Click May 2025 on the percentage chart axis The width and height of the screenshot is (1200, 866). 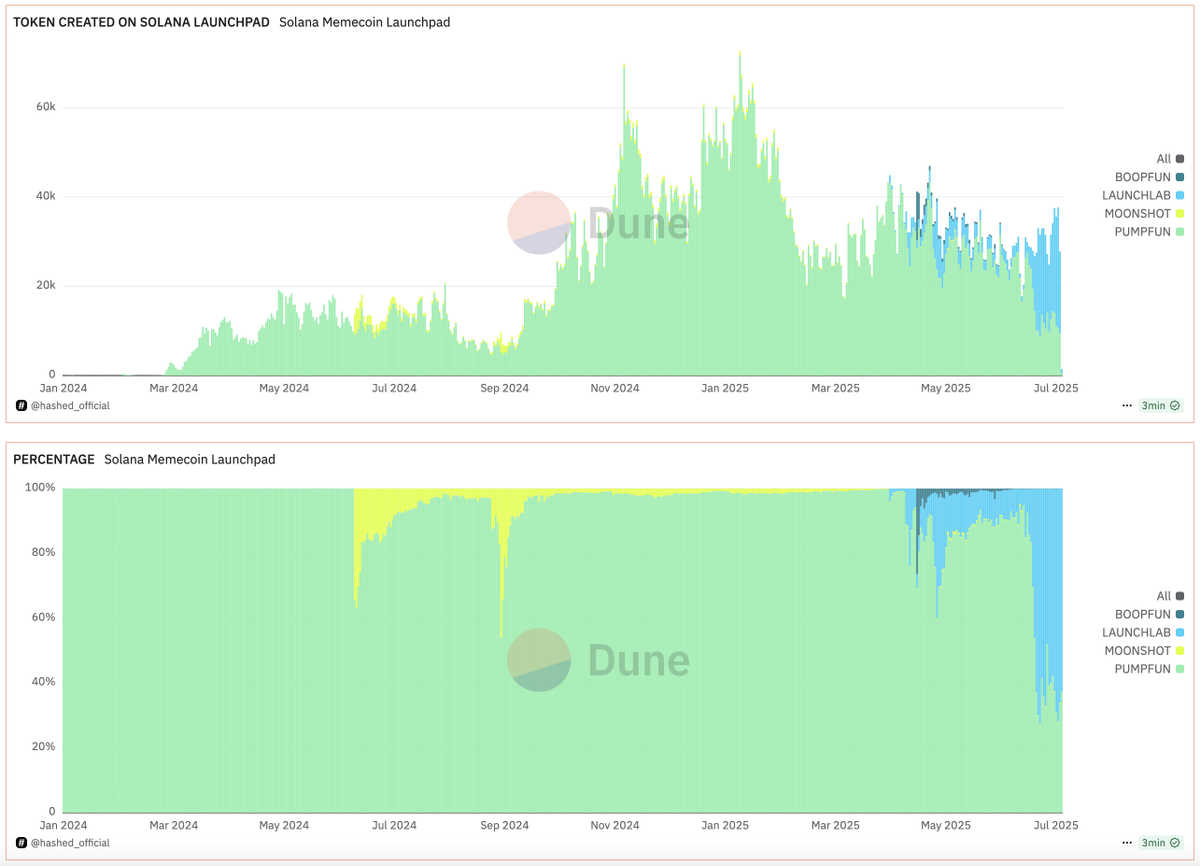pos(945,825)
